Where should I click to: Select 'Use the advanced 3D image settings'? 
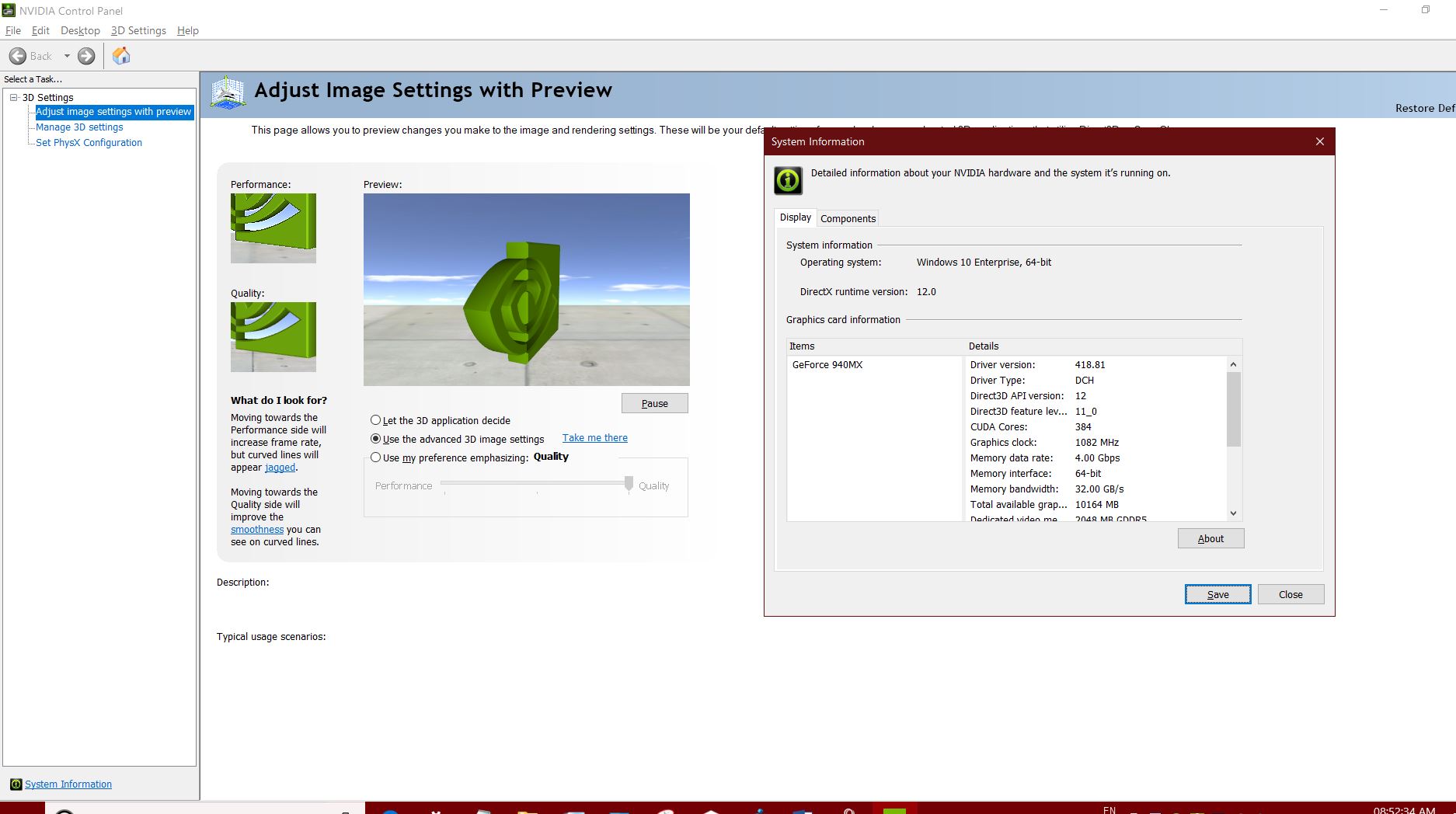[375, 439]
